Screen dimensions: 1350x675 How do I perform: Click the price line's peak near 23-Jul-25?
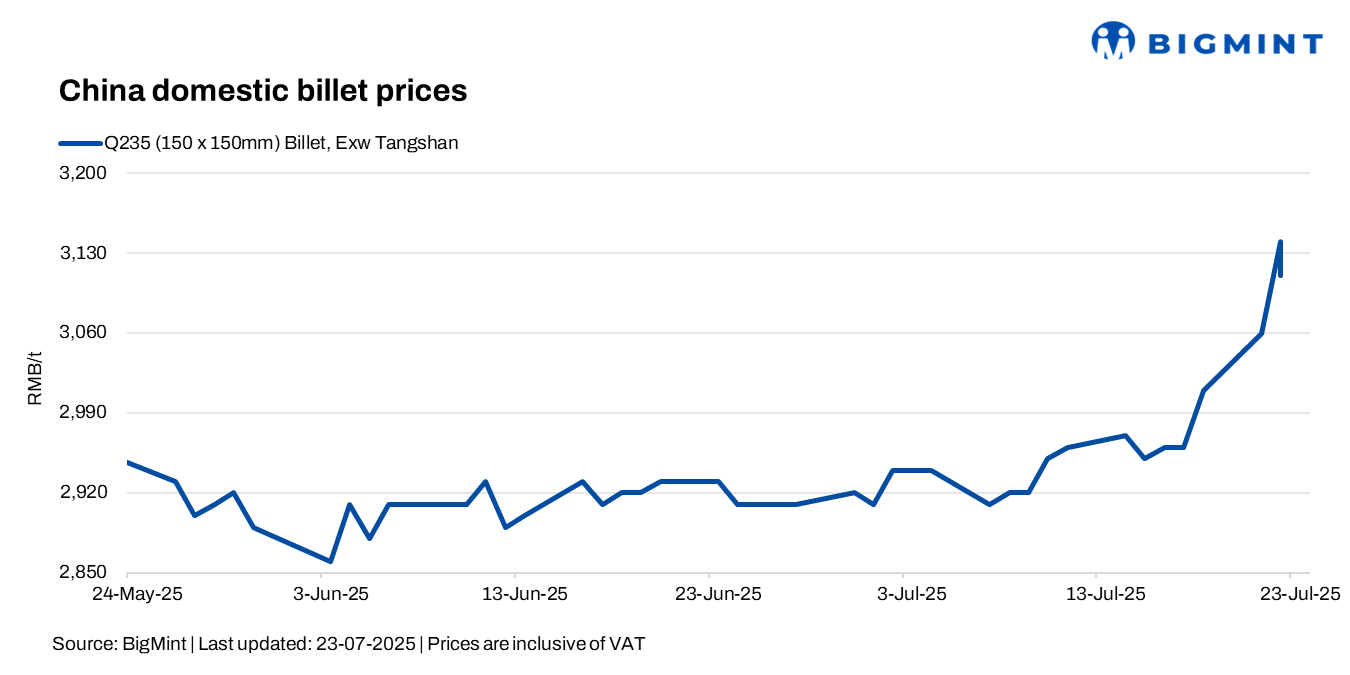click(1280, 242)
